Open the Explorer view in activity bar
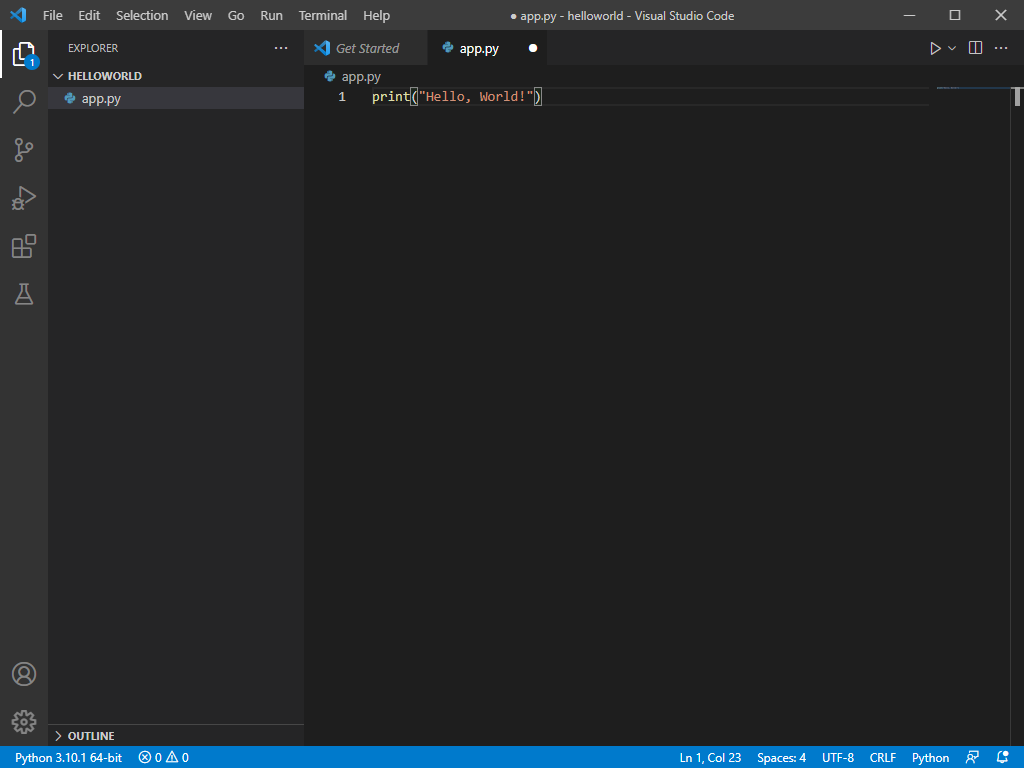 (24, 54)
